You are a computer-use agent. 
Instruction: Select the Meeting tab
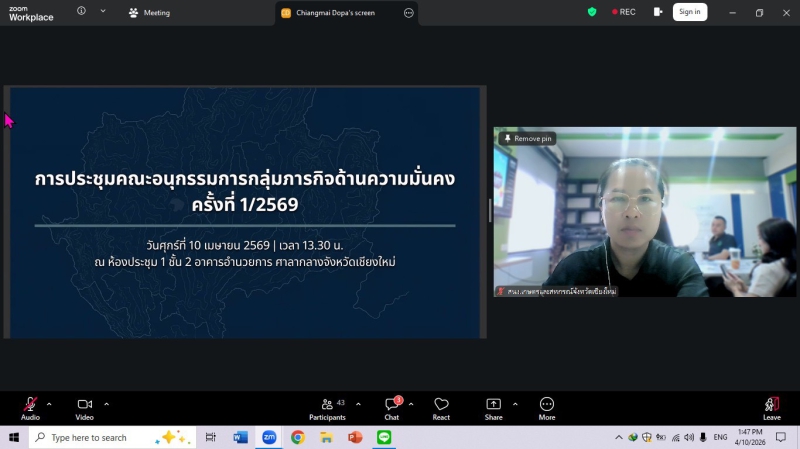pos(150,13)
